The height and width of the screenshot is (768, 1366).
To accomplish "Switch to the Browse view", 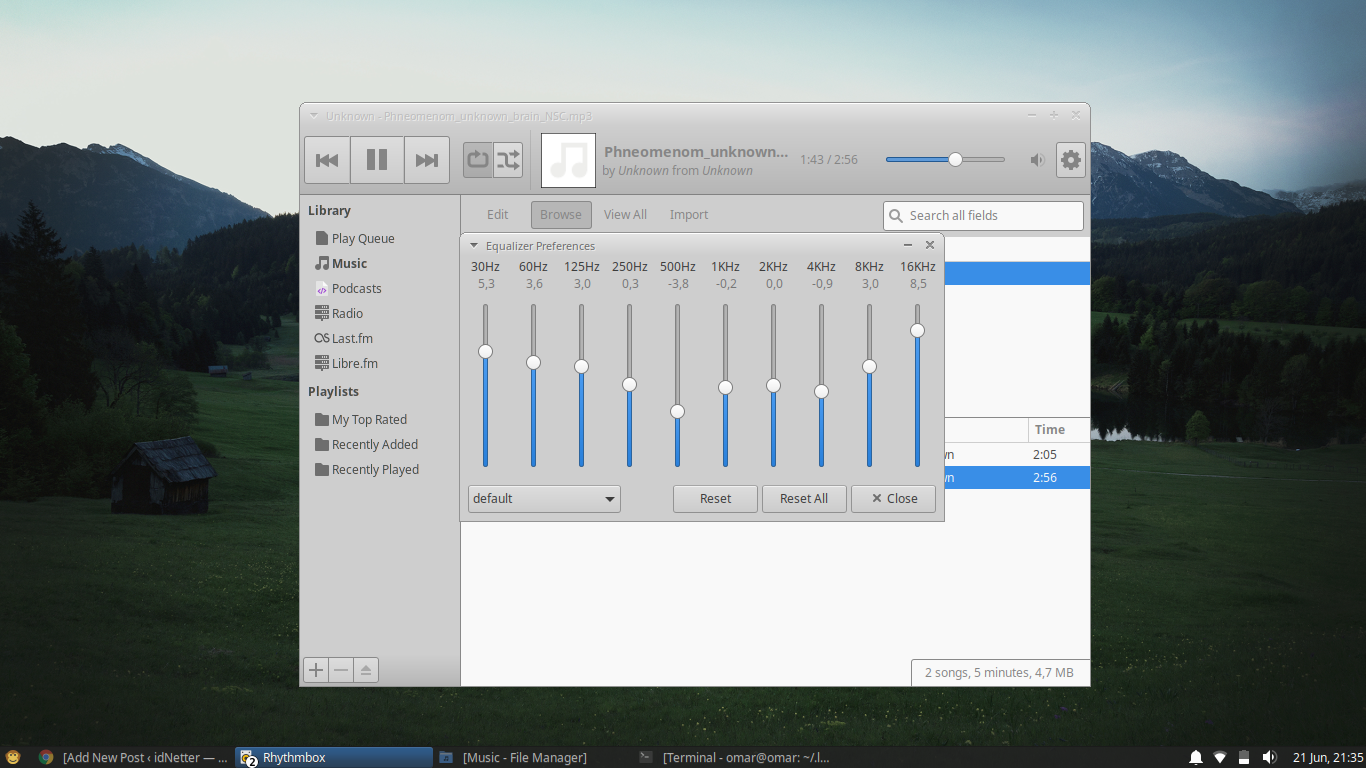I will point(560,214).
